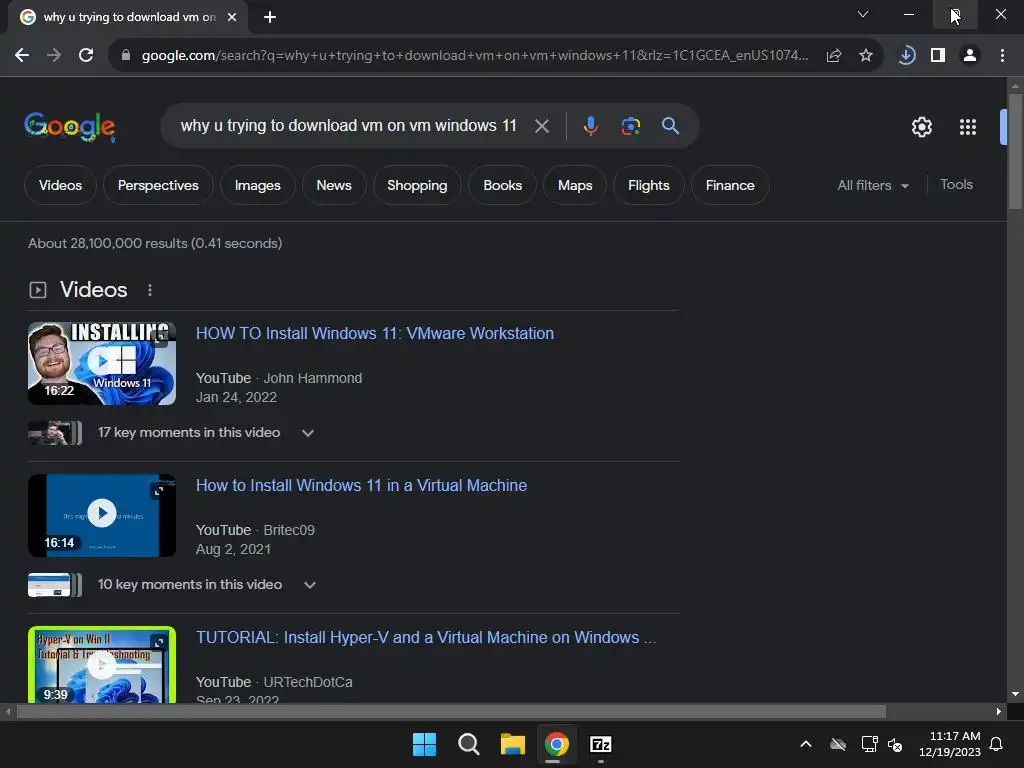Screen dimensions: 1024x768
Task: Play the Britec09 video thumbnail
Action: (x=102, y=515)
